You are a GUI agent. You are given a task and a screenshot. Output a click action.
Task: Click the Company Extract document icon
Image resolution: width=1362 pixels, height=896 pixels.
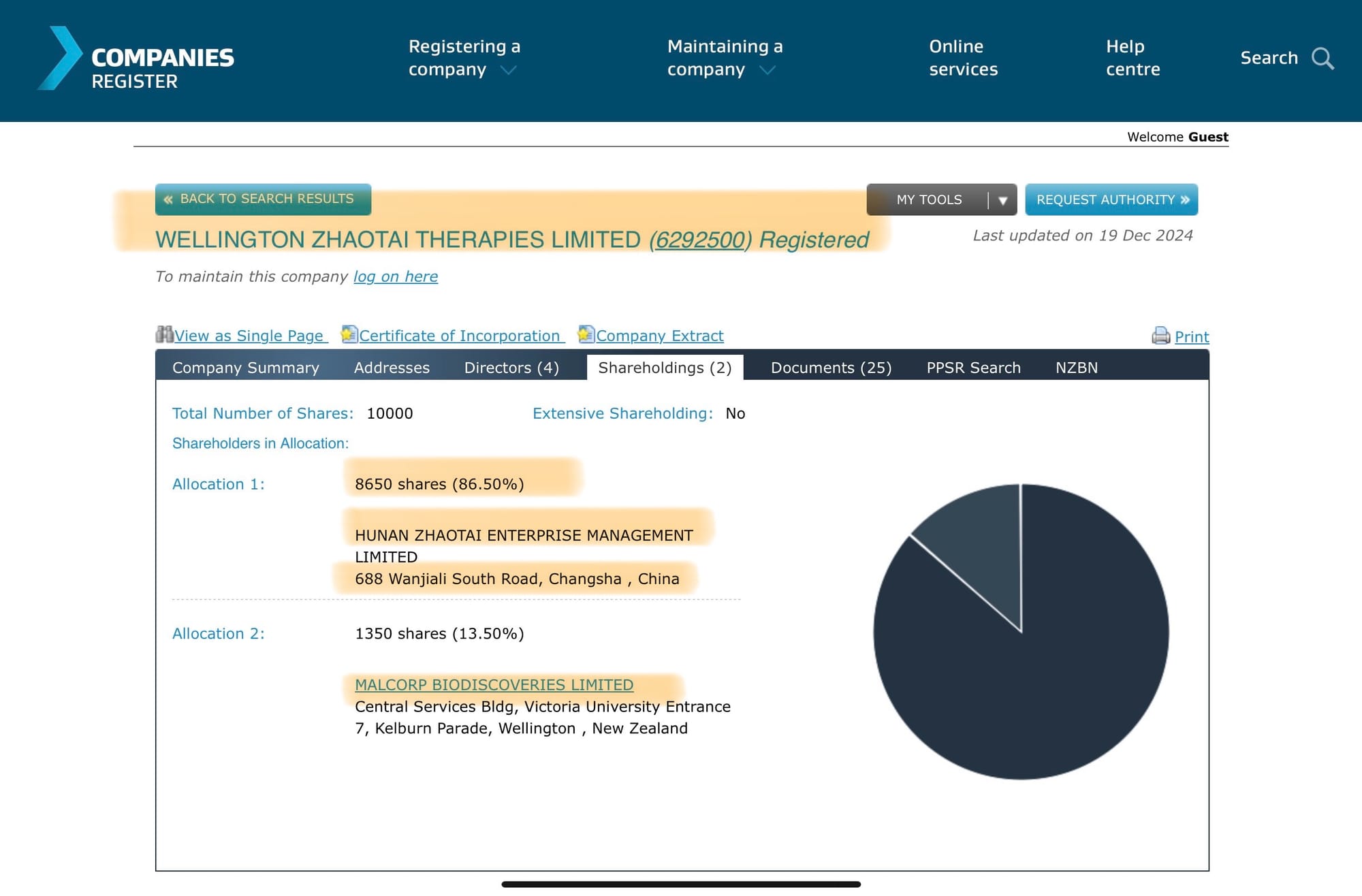[586, 334]
